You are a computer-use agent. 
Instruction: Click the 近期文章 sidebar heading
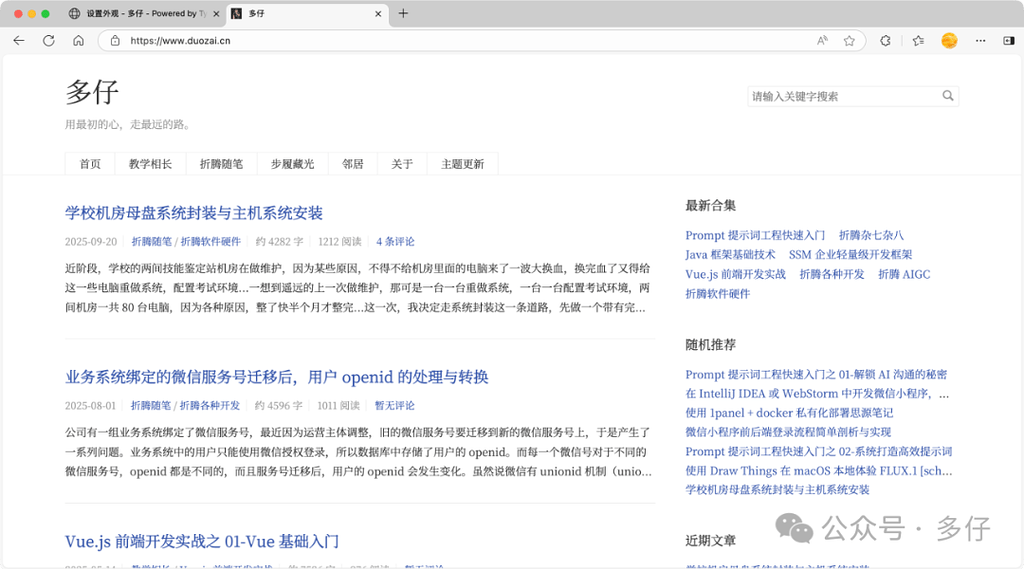pyautogui.click(x=711, y=540)
